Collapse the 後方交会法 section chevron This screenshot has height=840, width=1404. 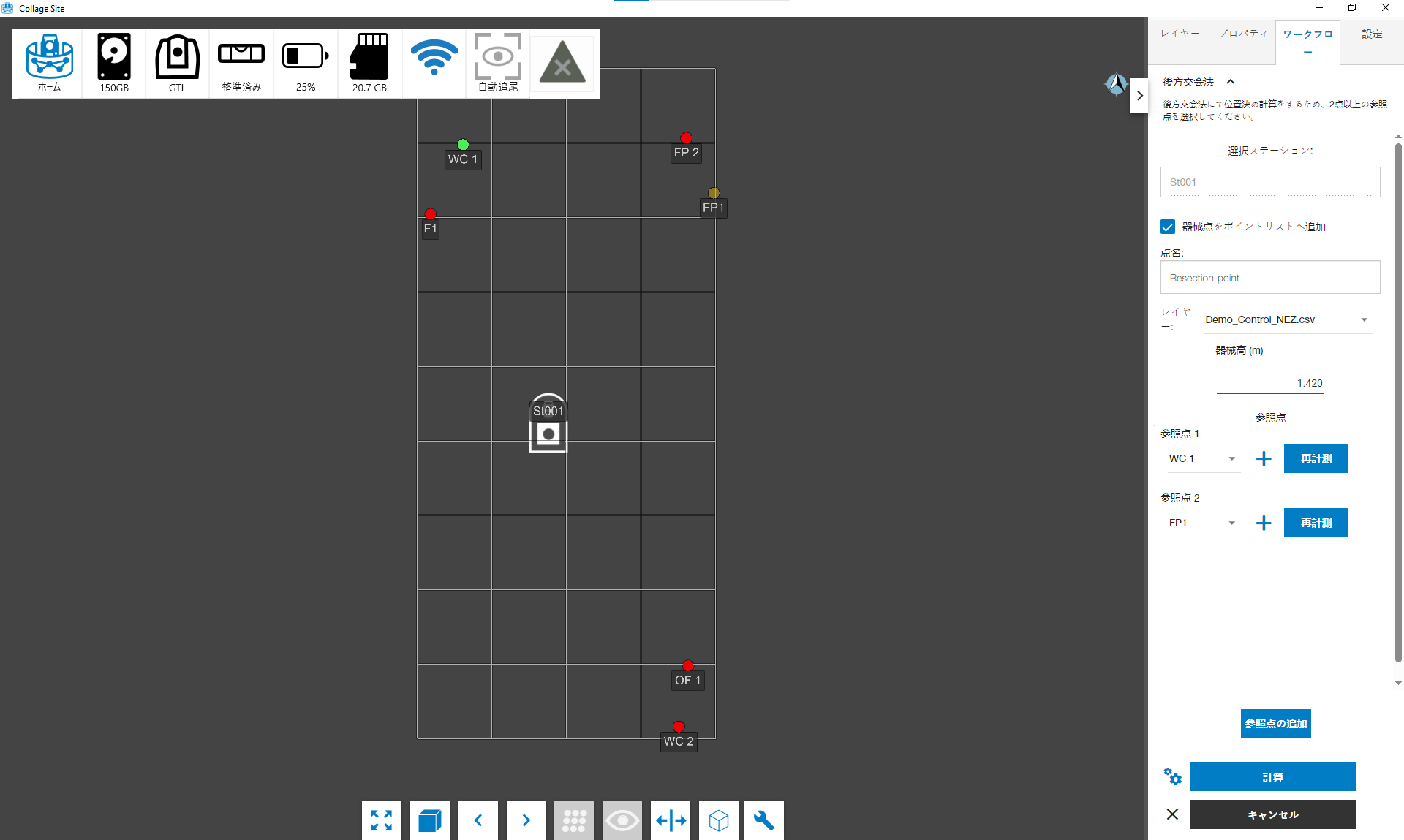1231,82
